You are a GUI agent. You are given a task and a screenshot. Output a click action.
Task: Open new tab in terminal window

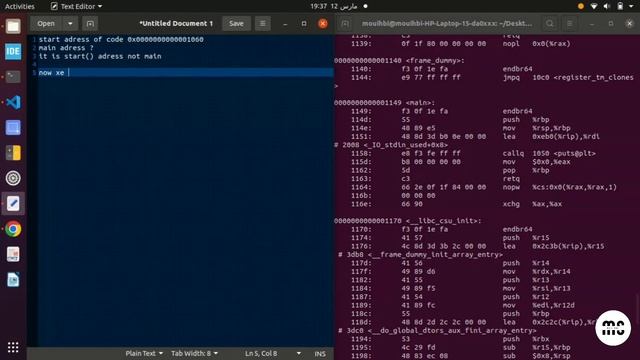[345, 24]
